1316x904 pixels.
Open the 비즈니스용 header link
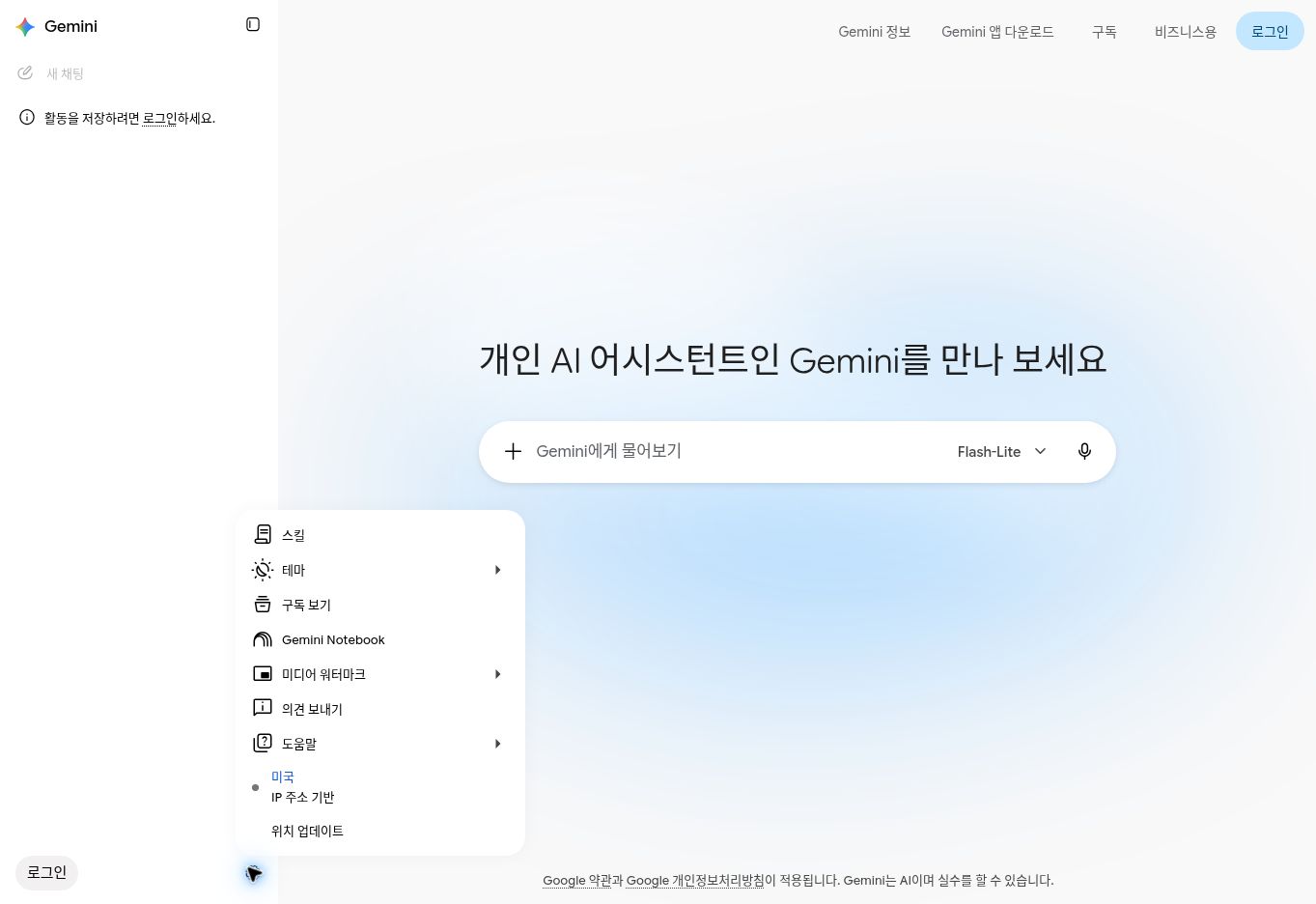(x=1186, y=32)
